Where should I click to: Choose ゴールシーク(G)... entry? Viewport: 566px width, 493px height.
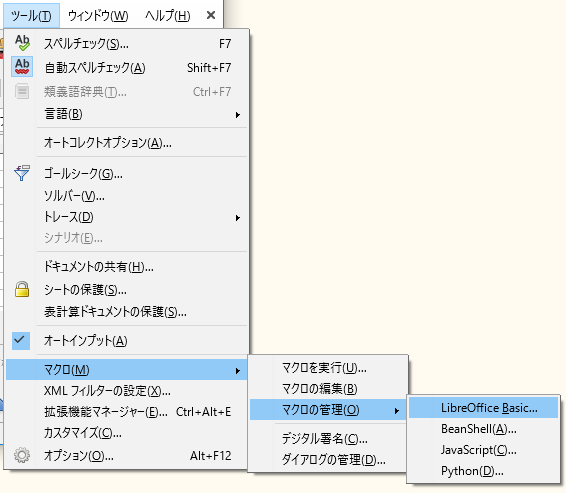coord(126,174)
